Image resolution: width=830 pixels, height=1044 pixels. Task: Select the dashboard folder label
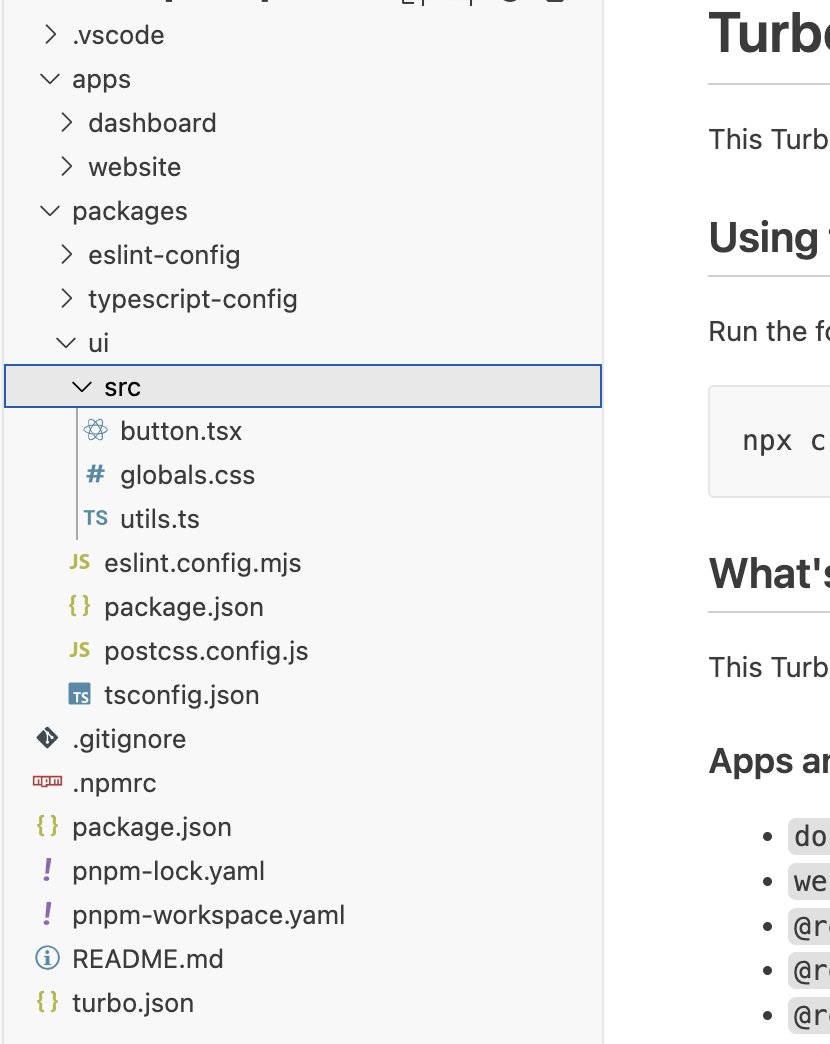coord(152,123)
